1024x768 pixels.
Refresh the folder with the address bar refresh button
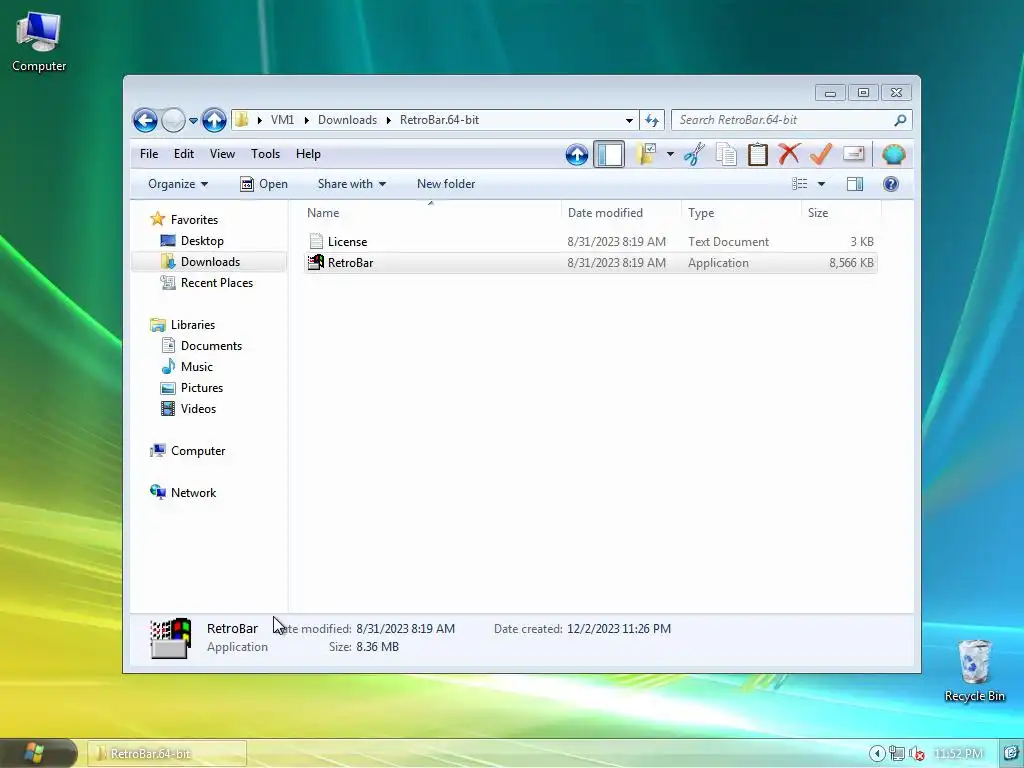(652, 120)
